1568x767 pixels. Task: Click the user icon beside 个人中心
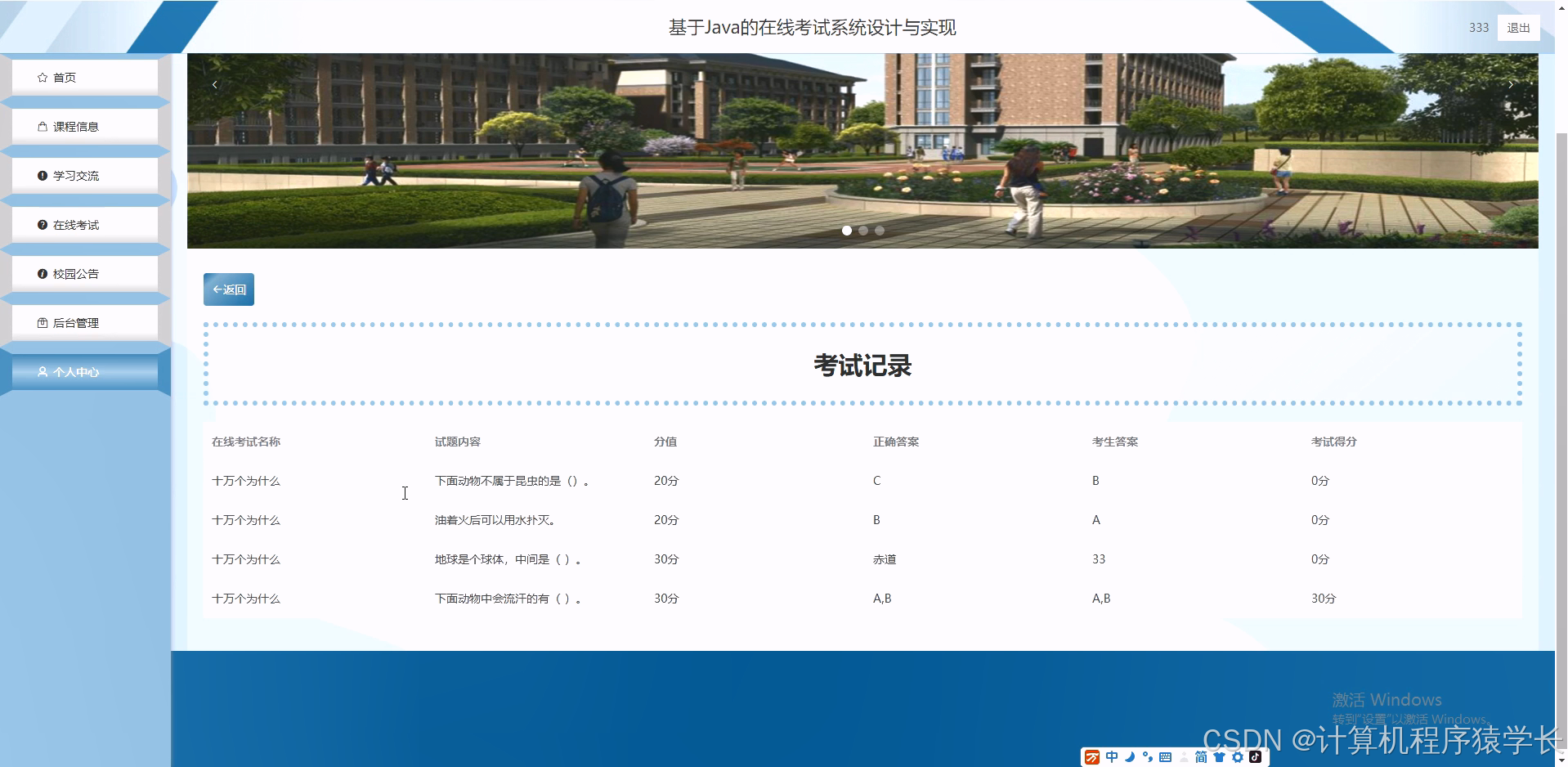coord(43,372)
